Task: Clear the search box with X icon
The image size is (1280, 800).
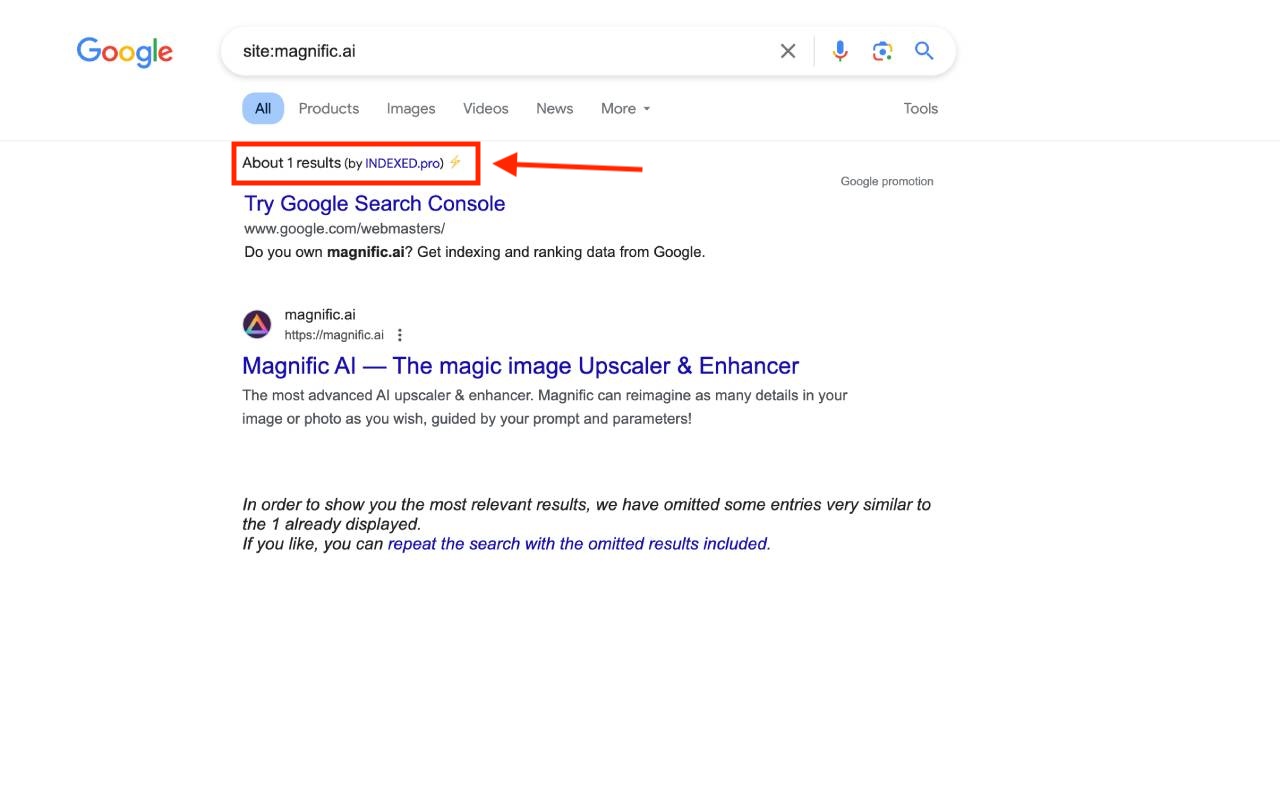Action: click(x=788, y=51)
